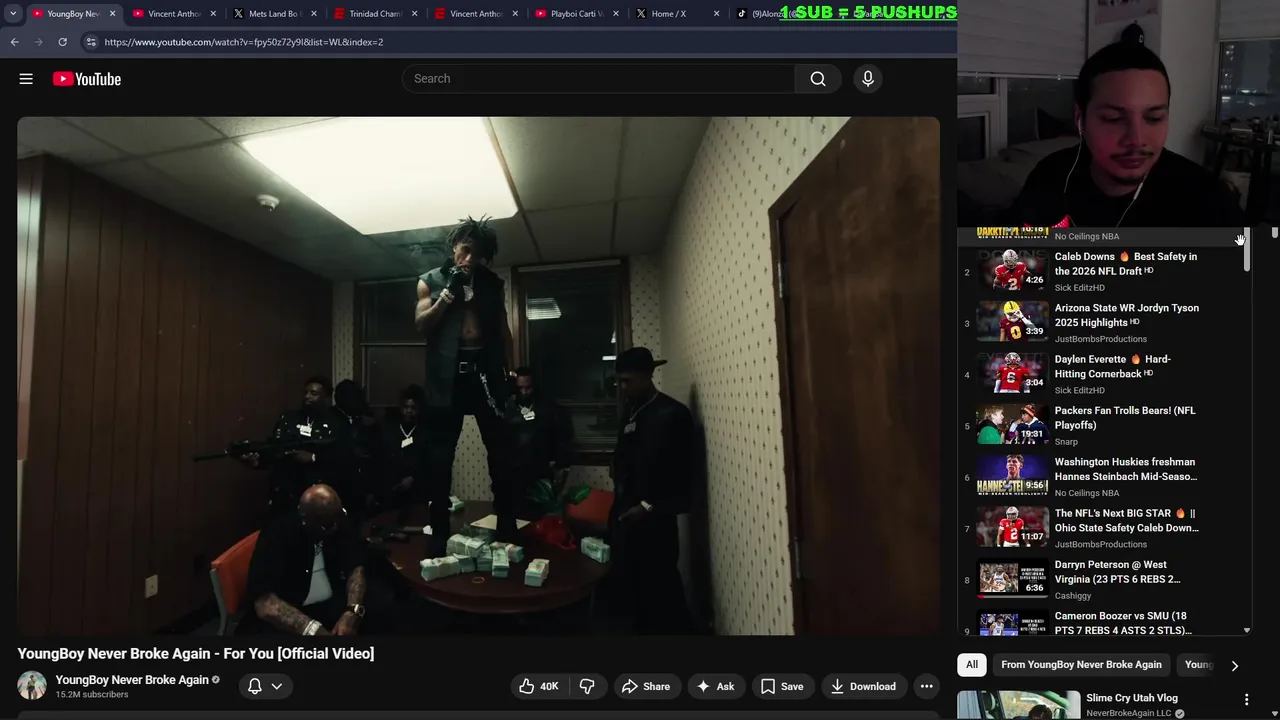Reload the page
The width and height of the screenshot is (1280, 720).
click(x=62, y=42)
